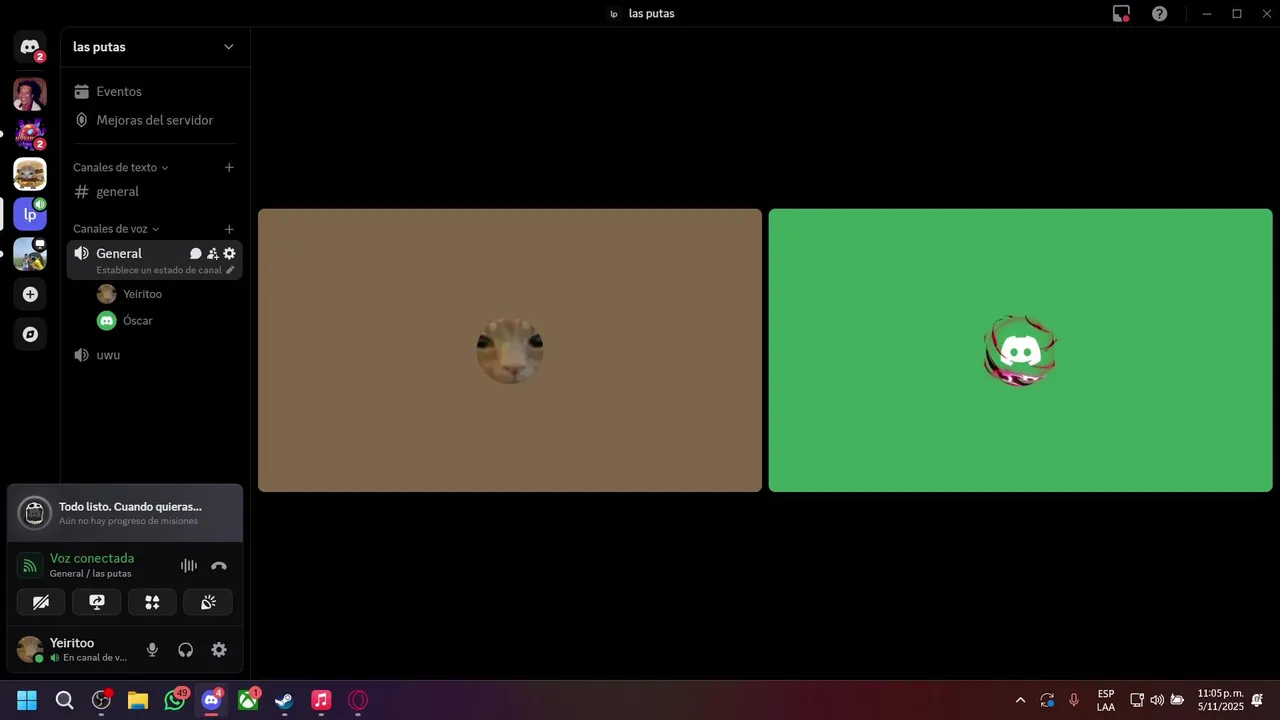Mute the microphone
This screenshot has width=1280, height=720.
click(152, 650)
